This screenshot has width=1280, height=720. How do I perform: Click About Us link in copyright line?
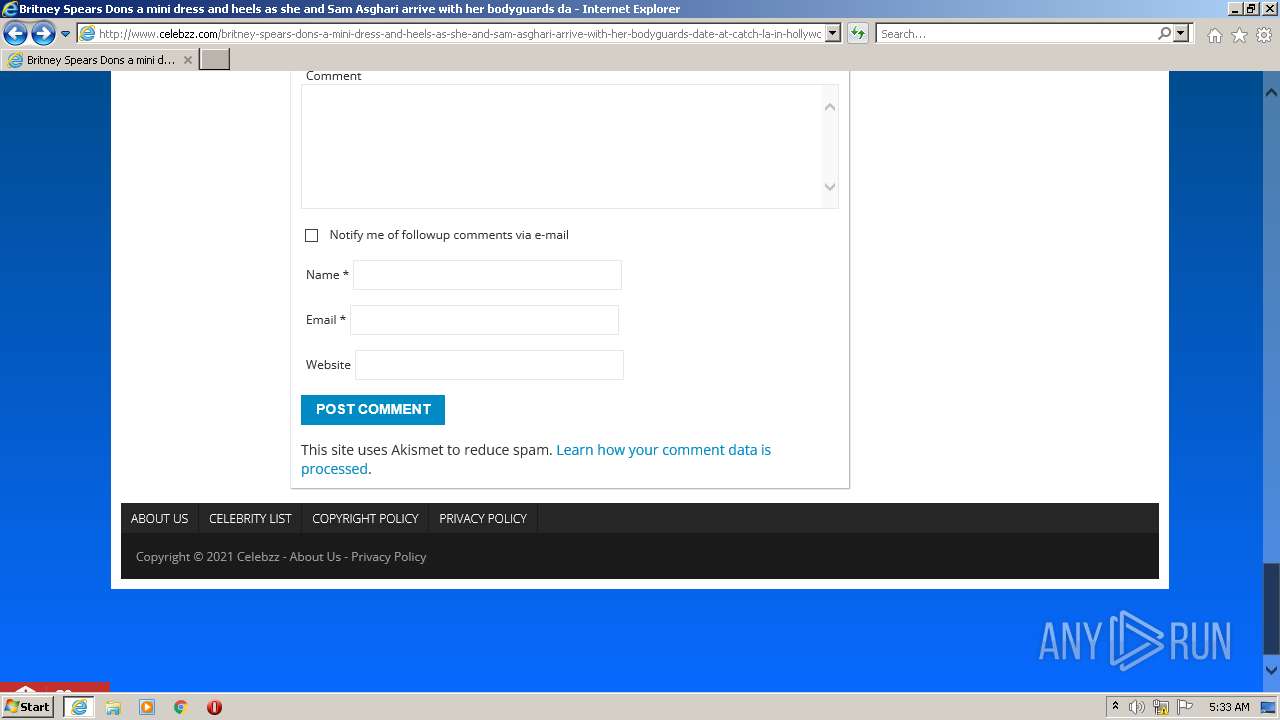coord(315,557)
